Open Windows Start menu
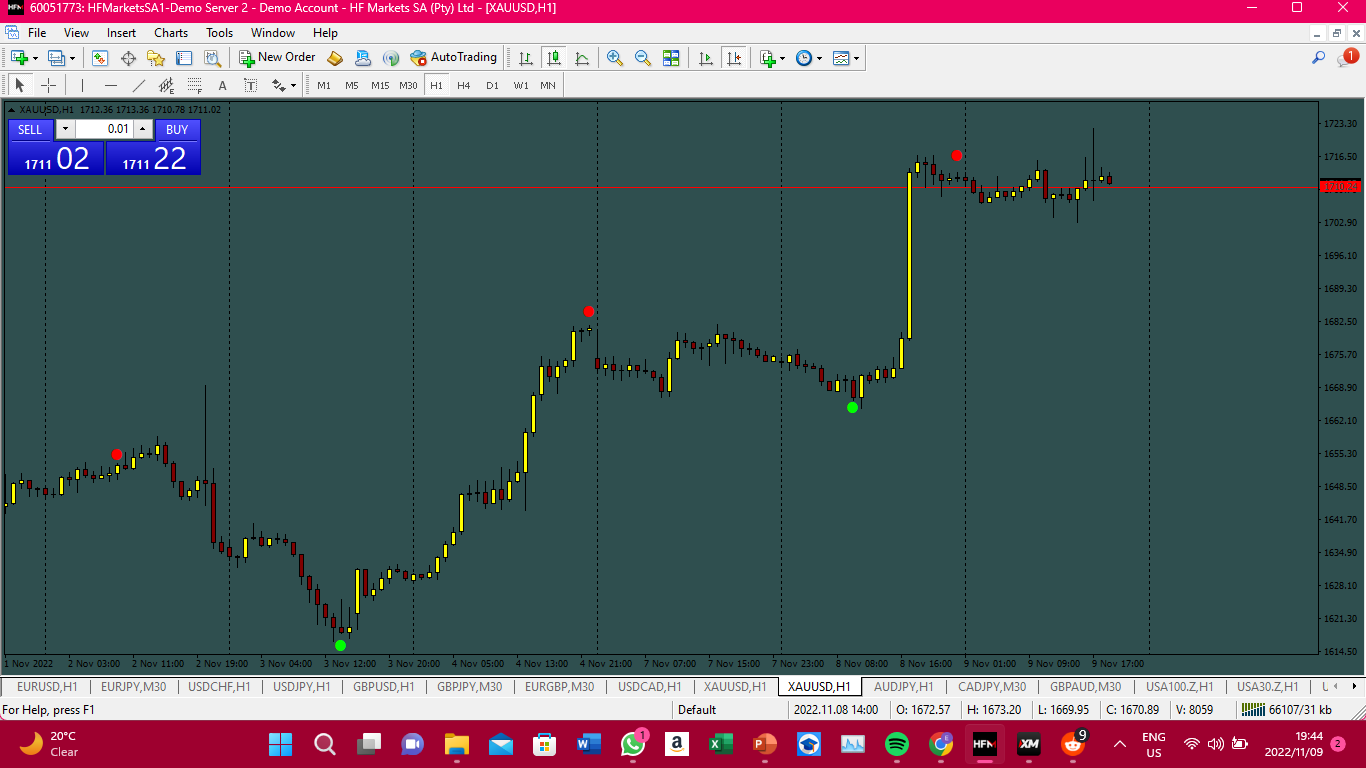 point(281,744)
